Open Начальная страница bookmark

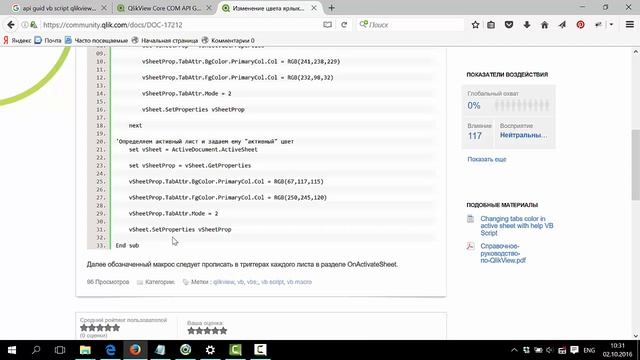pos(164,40)
